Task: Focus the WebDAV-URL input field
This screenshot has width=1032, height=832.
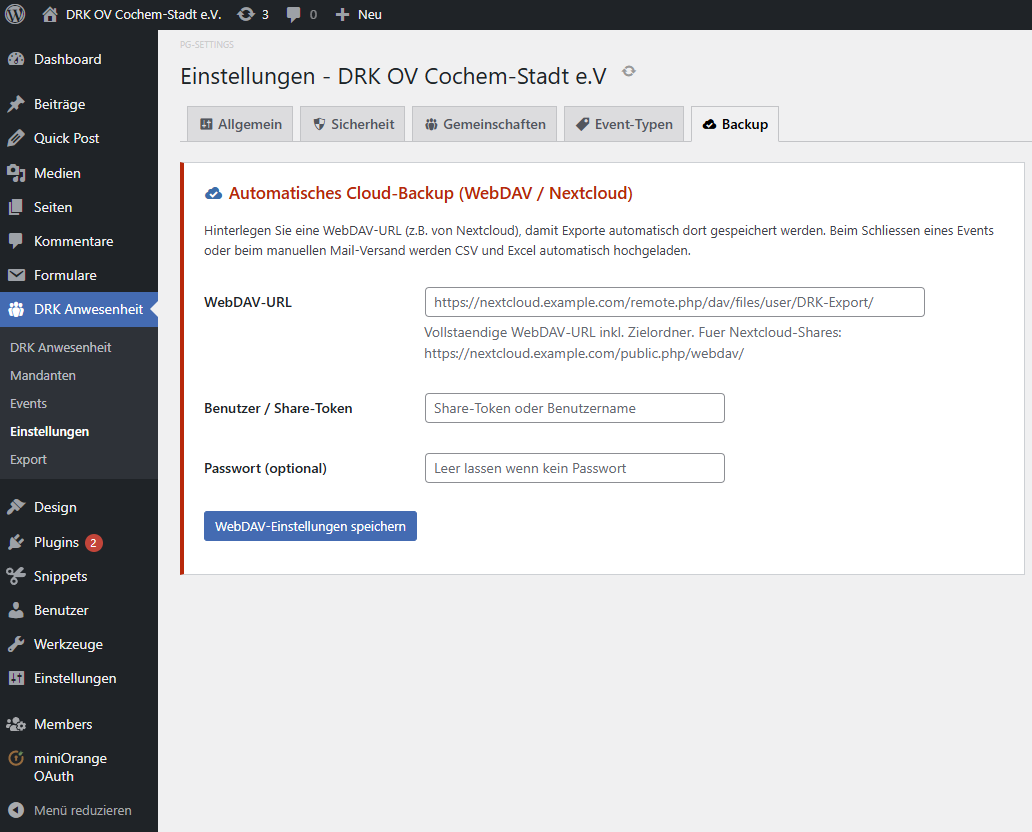Action: click(675, 302)
